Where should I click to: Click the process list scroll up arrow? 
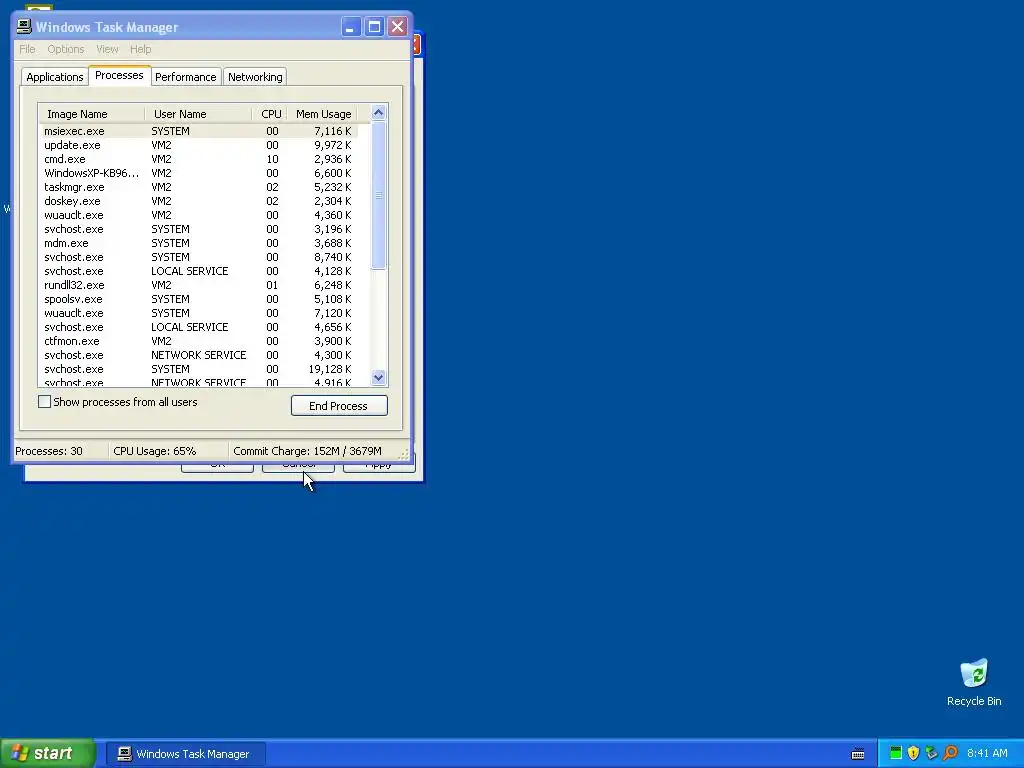pos(378,112)
